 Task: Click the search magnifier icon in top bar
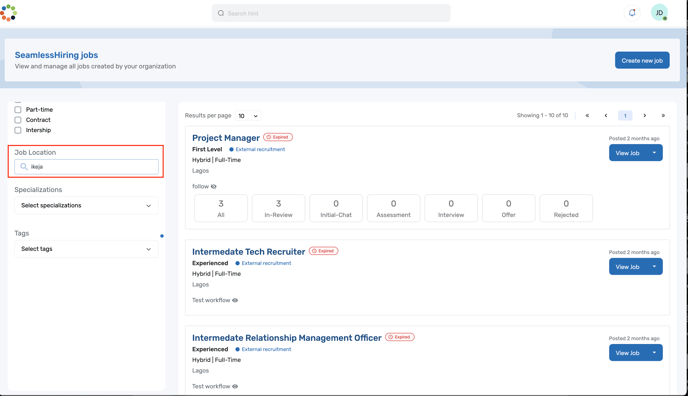click(221, 13)
